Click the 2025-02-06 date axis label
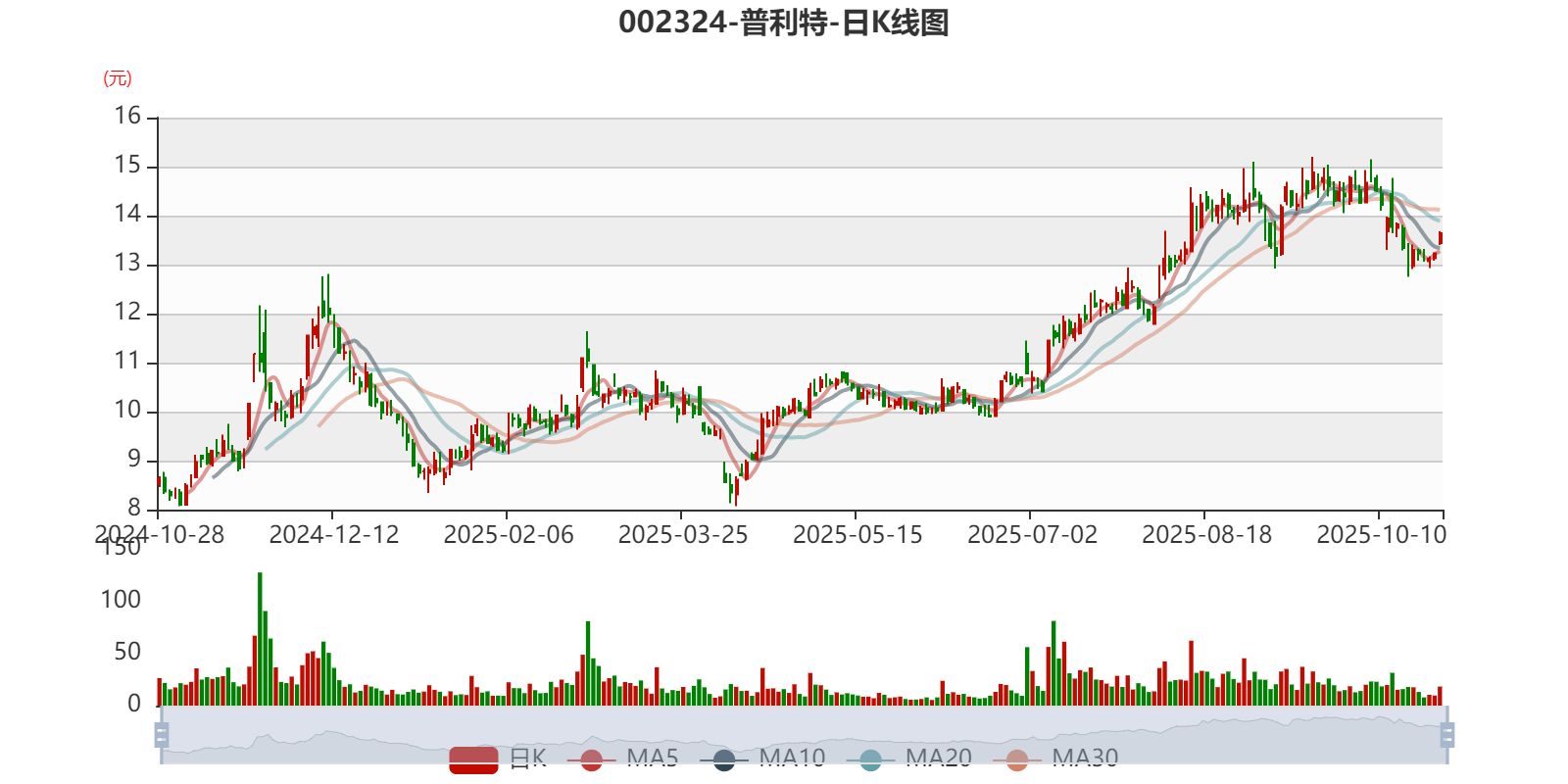Image resolution: width=1568 pixels, height=784 pixels. point(509,535)
